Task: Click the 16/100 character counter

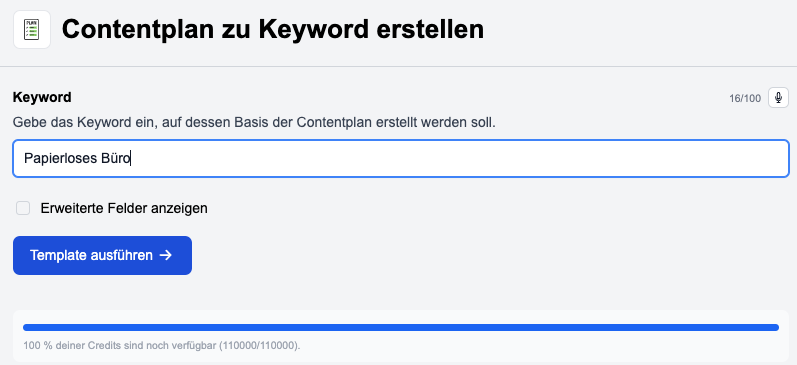Action: 745,99
